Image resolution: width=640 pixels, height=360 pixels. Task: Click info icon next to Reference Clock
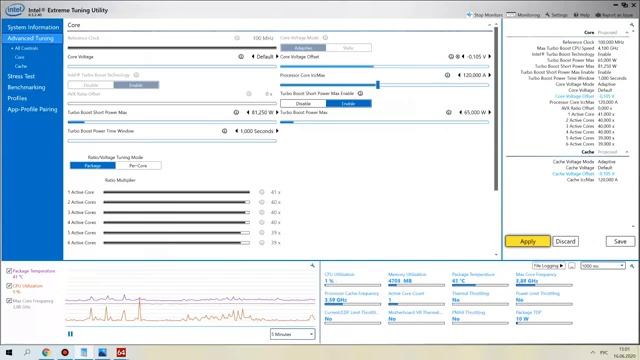click(237, 38)
